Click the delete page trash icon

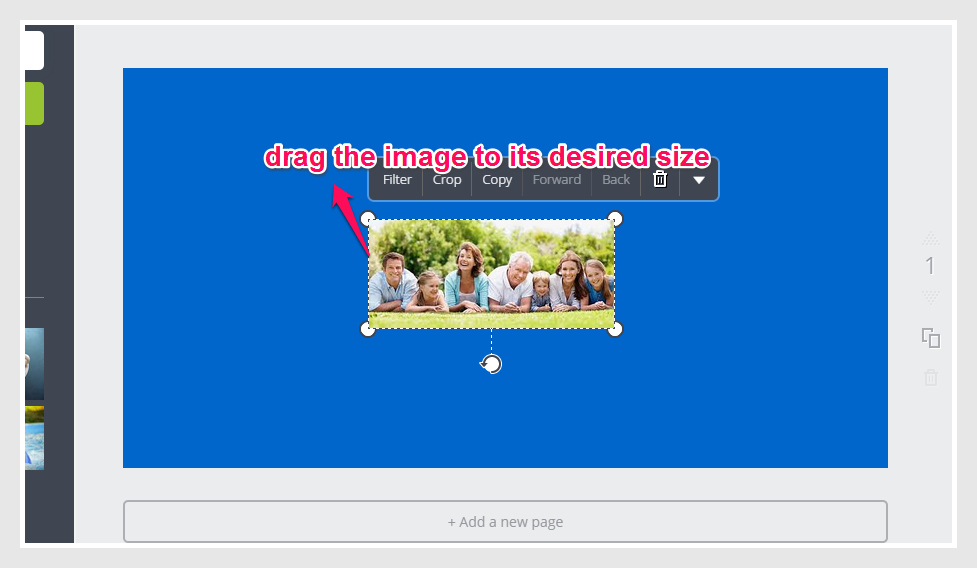tap(931, 377)
